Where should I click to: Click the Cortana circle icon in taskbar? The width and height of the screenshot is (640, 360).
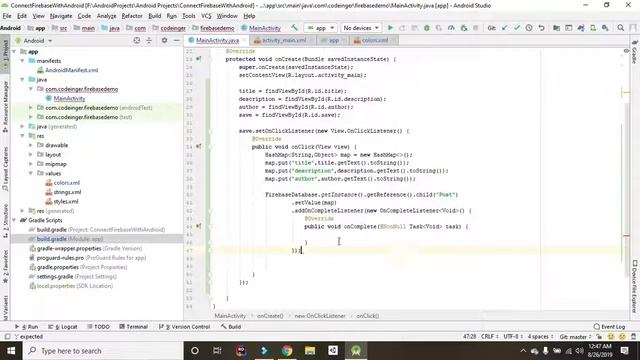[x=195, y=351]
